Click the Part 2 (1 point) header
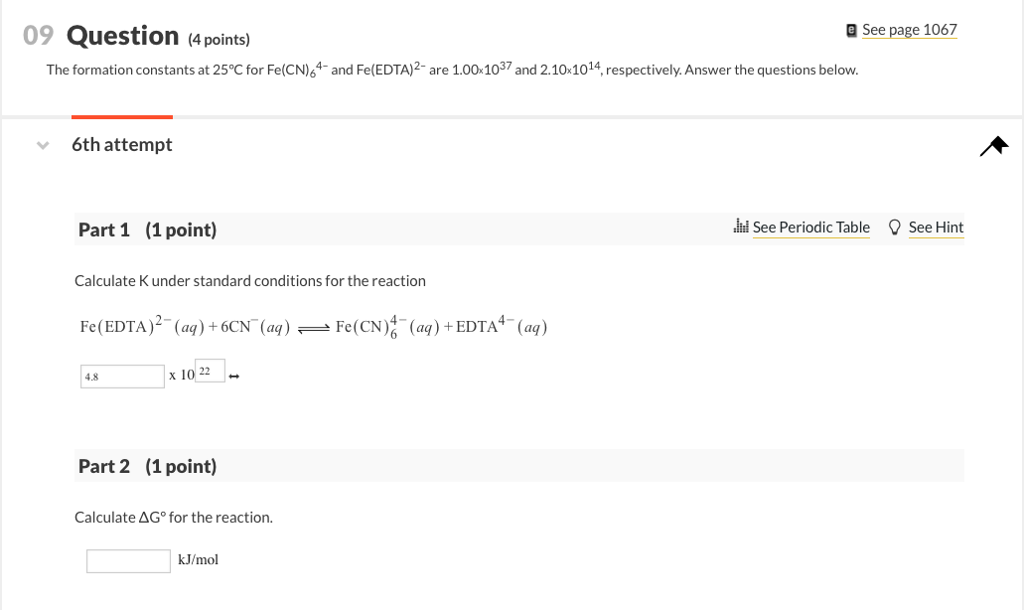The width and height of the screenshot is (1024, 610). pos(147,466)
